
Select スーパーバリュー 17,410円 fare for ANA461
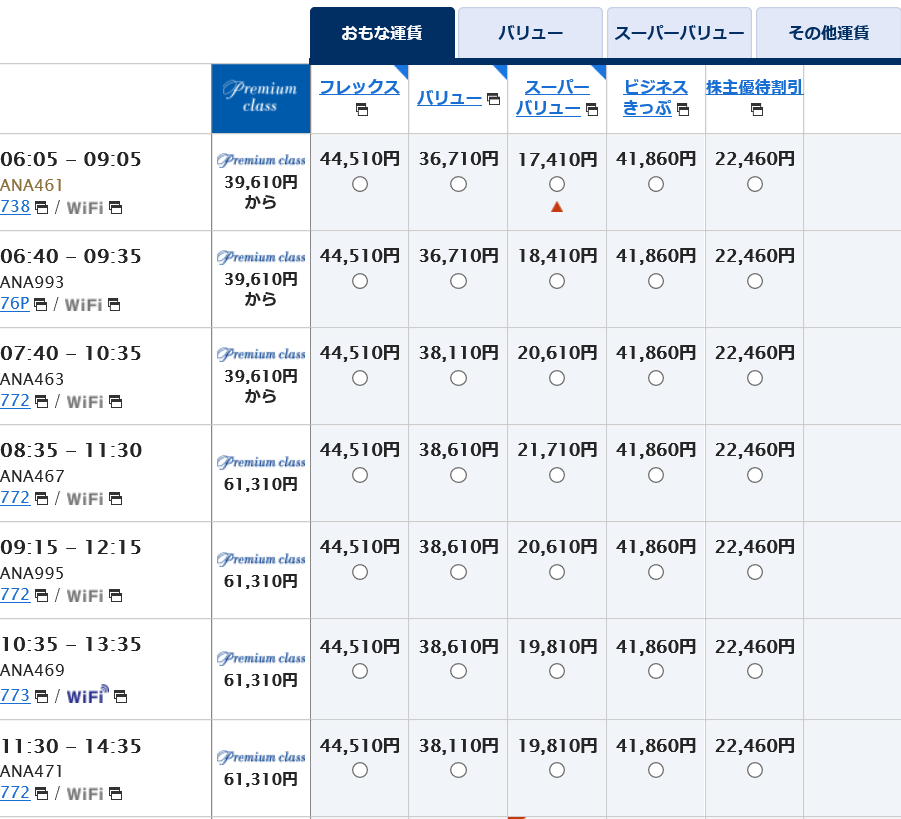(557, 184)
